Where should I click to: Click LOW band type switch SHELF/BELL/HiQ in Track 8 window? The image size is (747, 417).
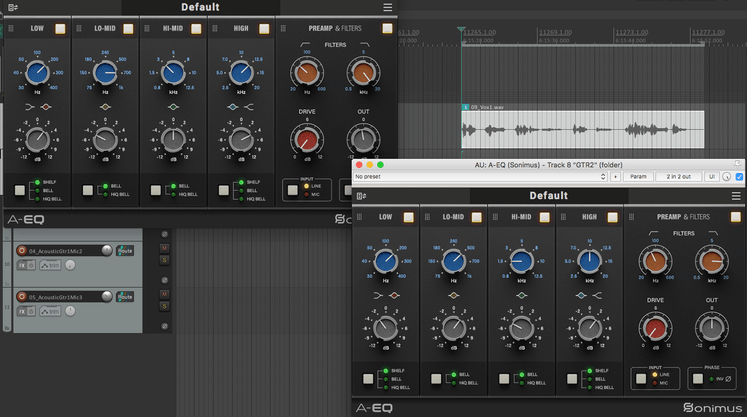tap(368, 379)
